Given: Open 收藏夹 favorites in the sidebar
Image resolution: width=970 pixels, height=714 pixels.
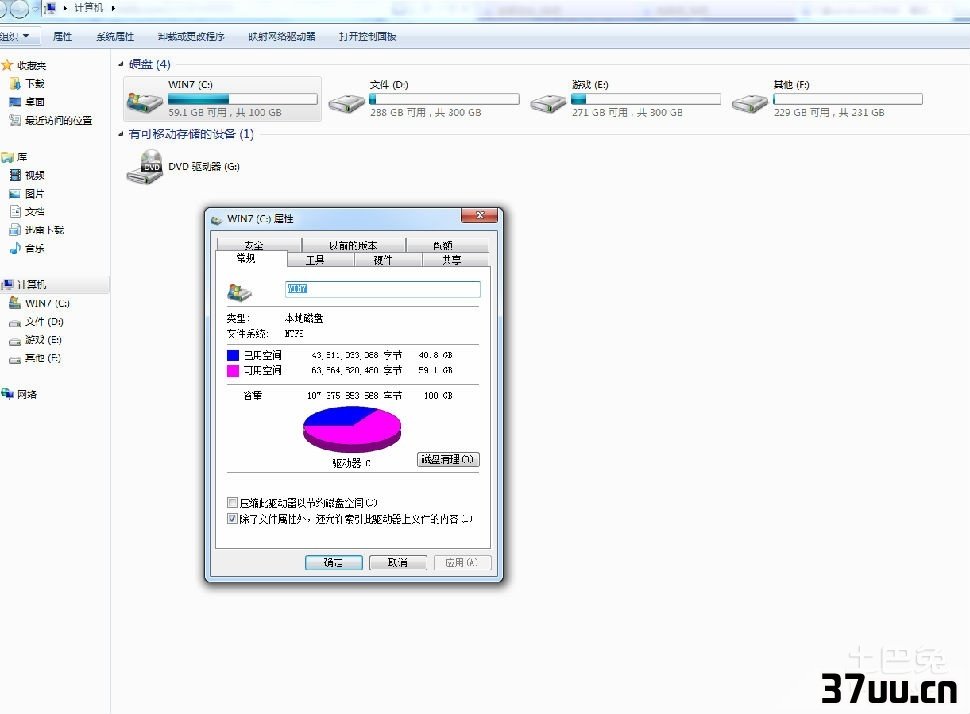Looking at the screenshot, I should pos(24,65).
